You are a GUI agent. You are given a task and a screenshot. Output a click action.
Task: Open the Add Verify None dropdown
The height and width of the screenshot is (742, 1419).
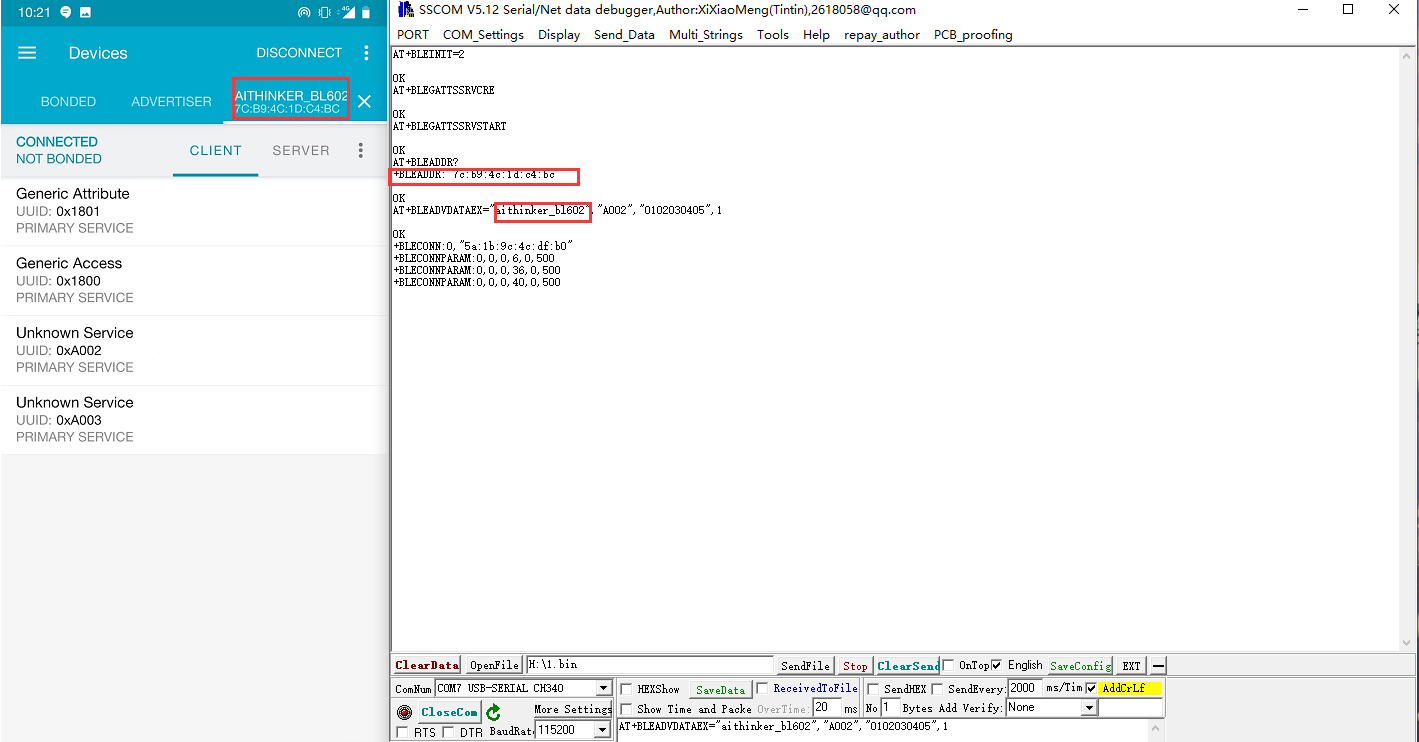point(1089,707)
